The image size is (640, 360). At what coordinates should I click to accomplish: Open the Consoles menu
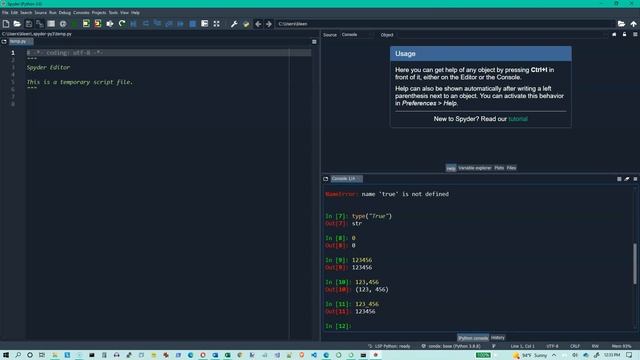point(81,13)
